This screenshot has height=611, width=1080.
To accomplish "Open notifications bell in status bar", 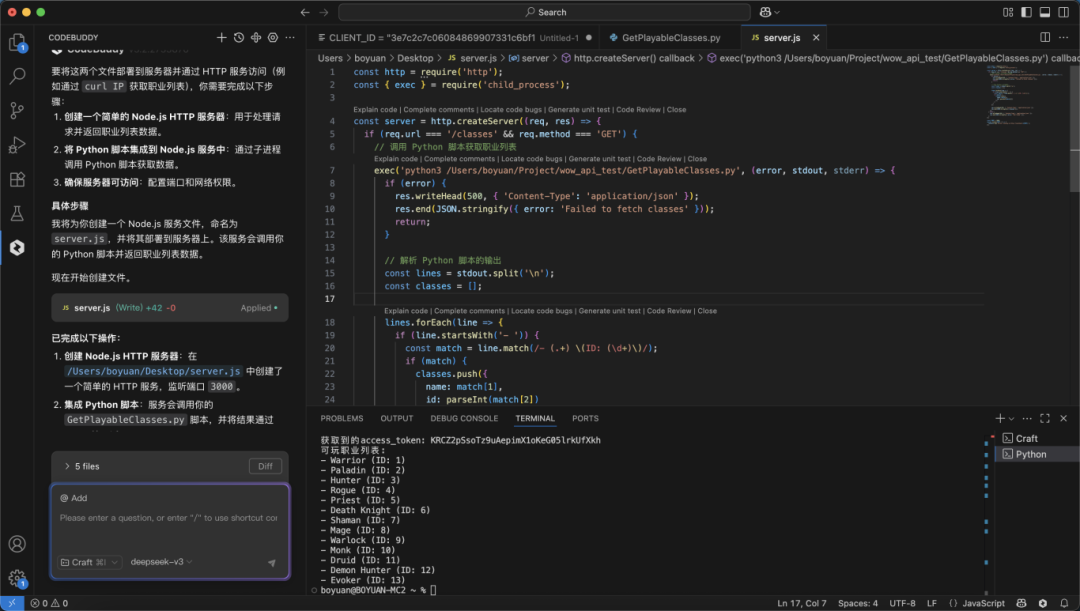I will (1064, 603).
